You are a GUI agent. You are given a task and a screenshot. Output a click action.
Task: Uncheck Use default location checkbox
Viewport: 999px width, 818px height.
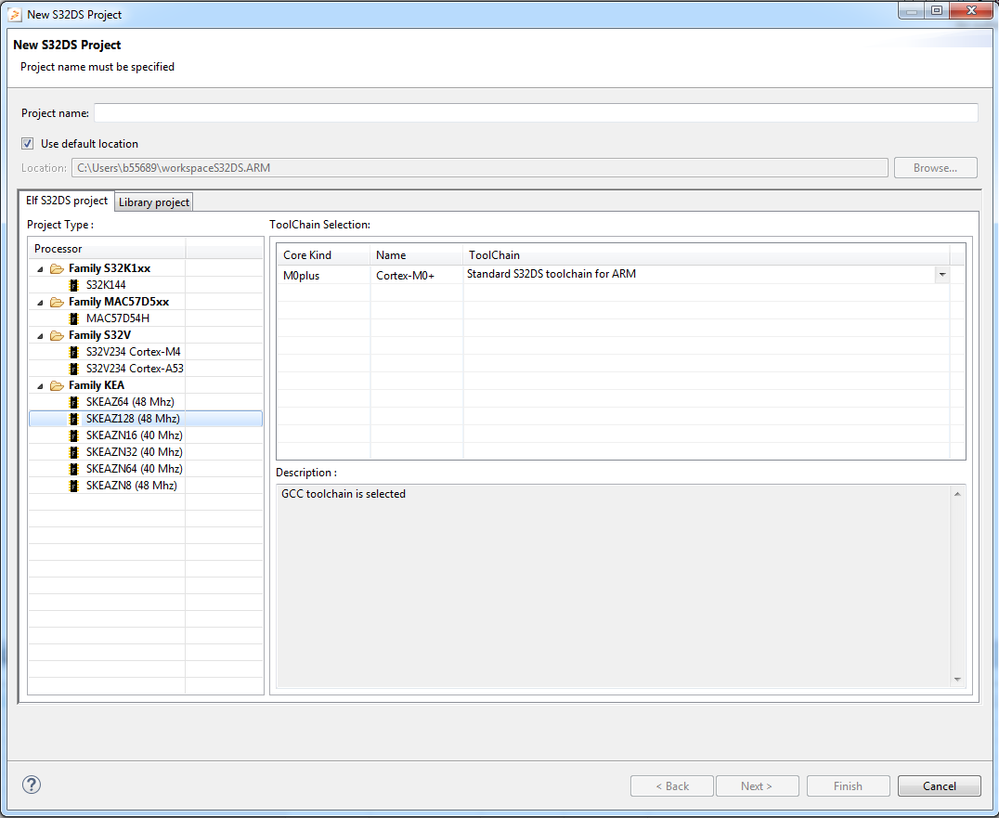click(27, 143)
